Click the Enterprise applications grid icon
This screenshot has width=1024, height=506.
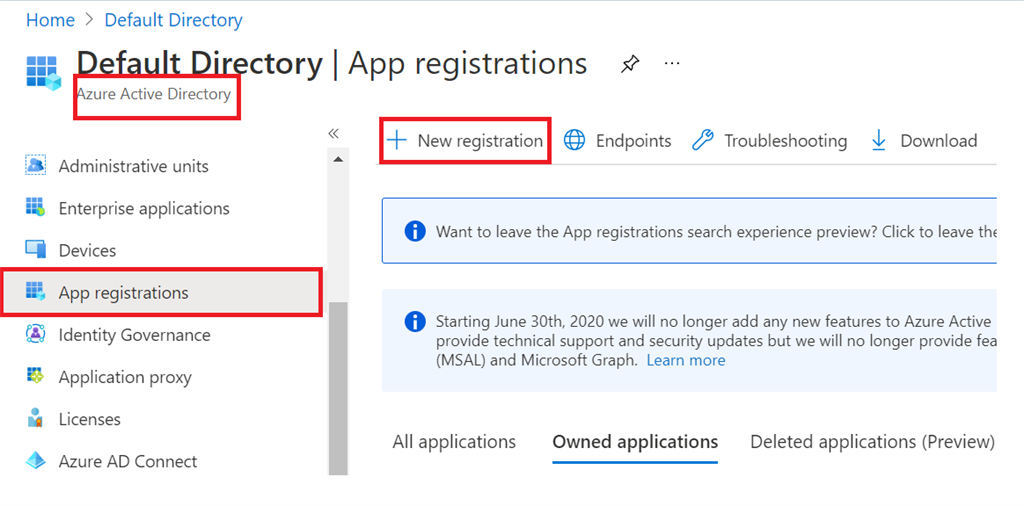click(x=36, y=208)
